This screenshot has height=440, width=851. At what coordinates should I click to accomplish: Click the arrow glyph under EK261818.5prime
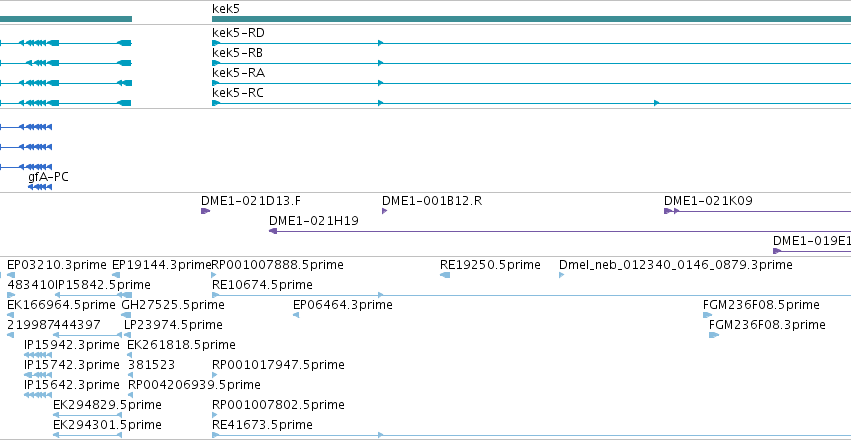click(130, 355)
